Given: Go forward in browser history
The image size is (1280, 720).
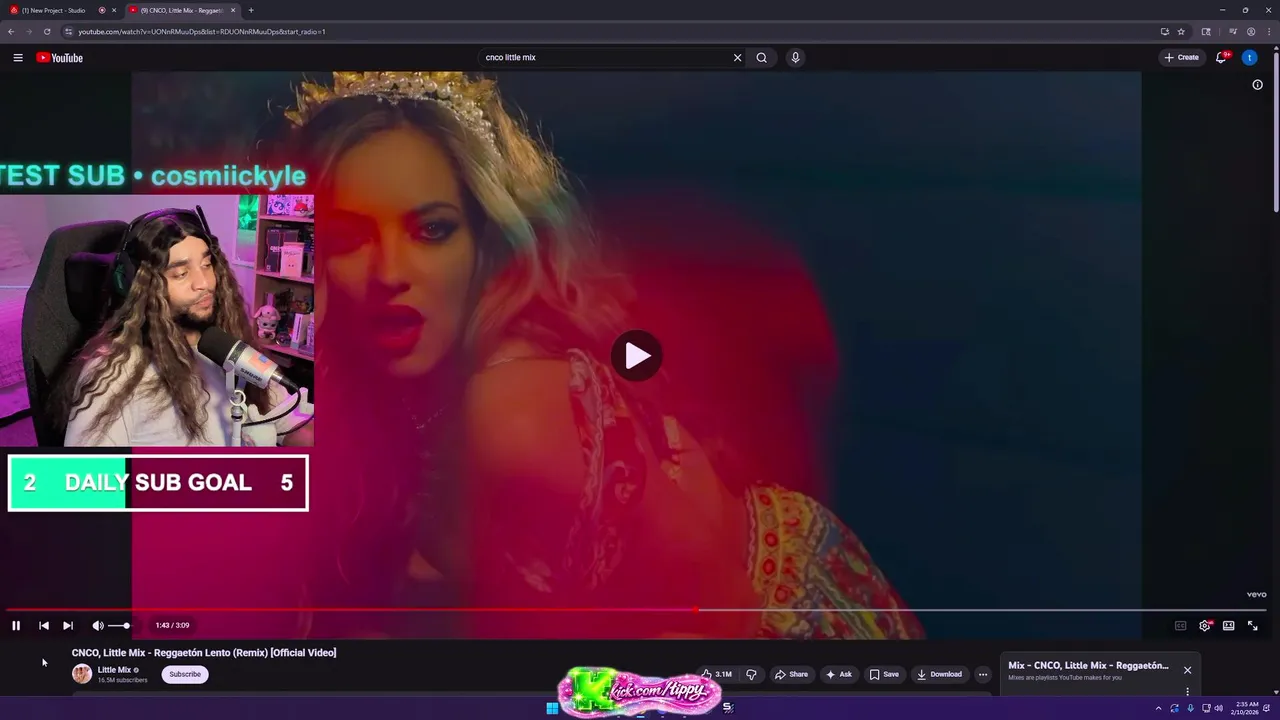Looking at the screenshot, I should click(29, 31).
